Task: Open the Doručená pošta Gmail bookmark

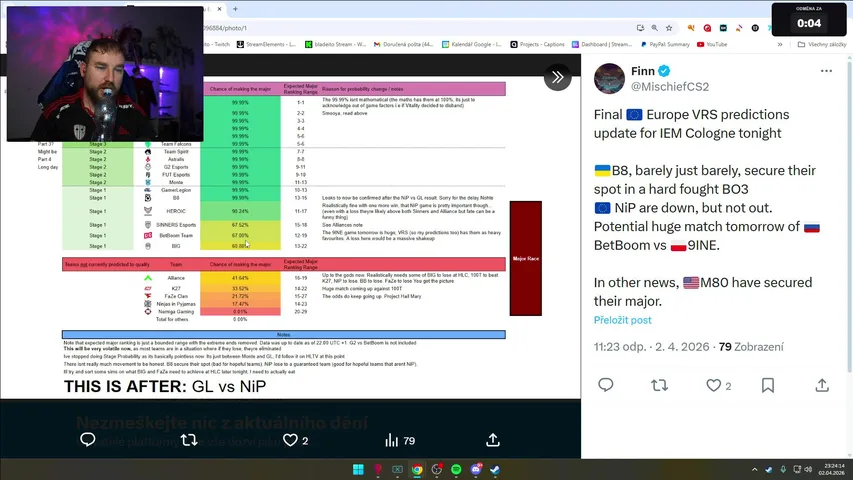Action: [403, 45]
